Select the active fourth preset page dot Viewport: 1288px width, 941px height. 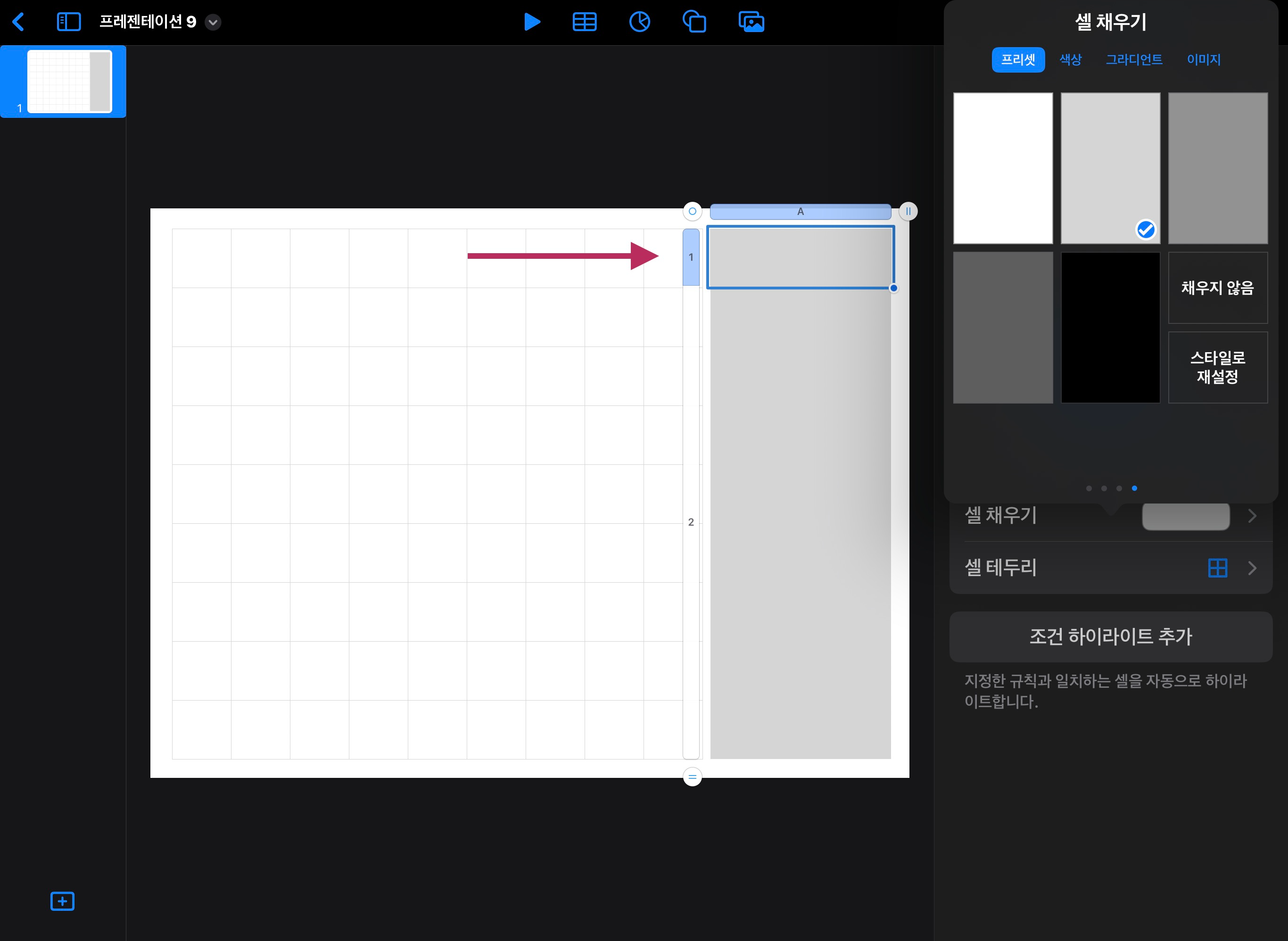[x=1134, y=488]
